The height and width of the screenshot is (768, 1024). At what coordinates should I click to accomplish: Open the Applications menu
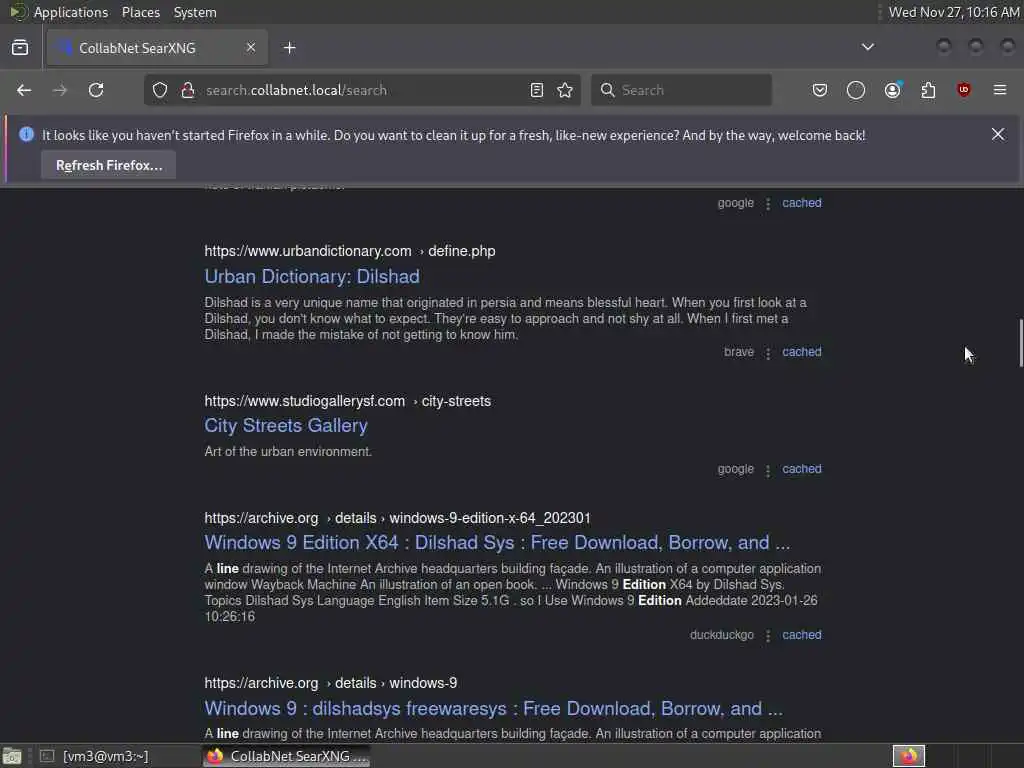(x=71, y=12)
